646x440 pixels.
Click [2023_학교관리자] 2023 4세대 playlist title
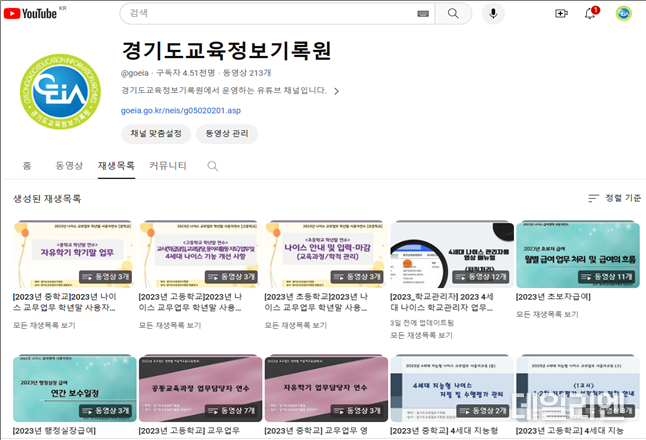442,302
